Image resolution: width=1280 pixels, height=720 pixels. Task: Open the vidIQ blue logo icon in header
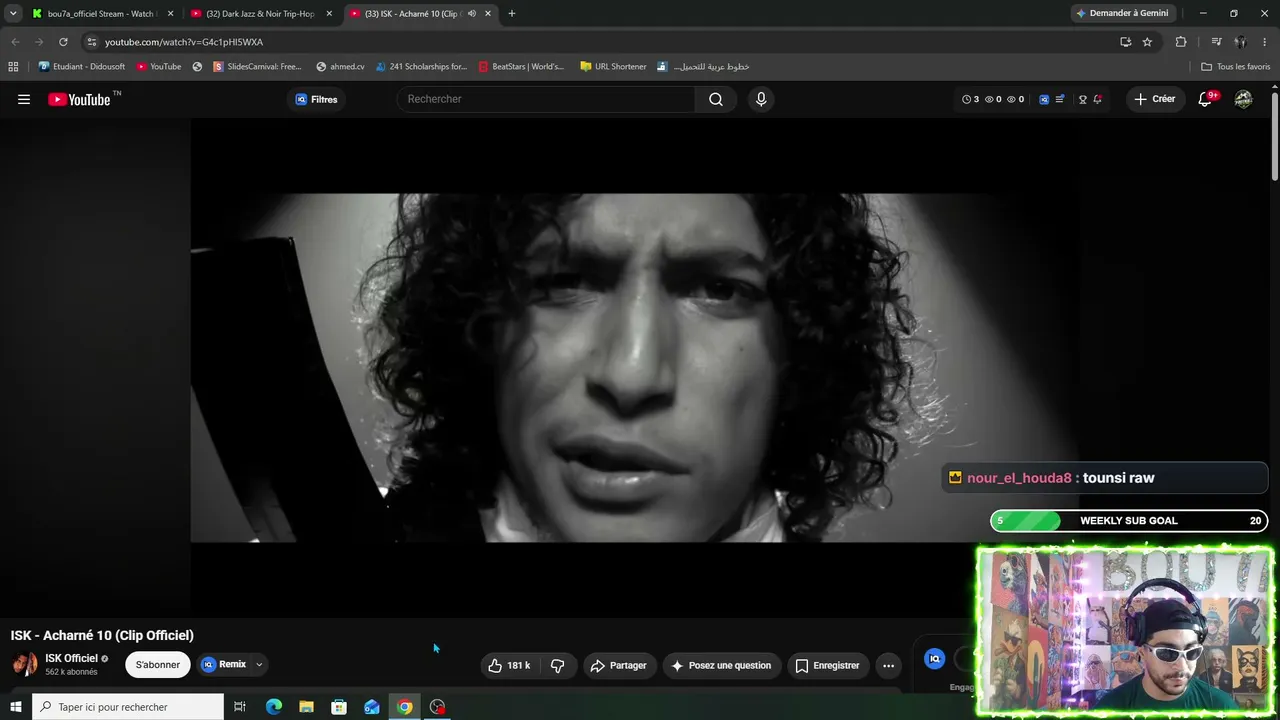point(1044,99)
